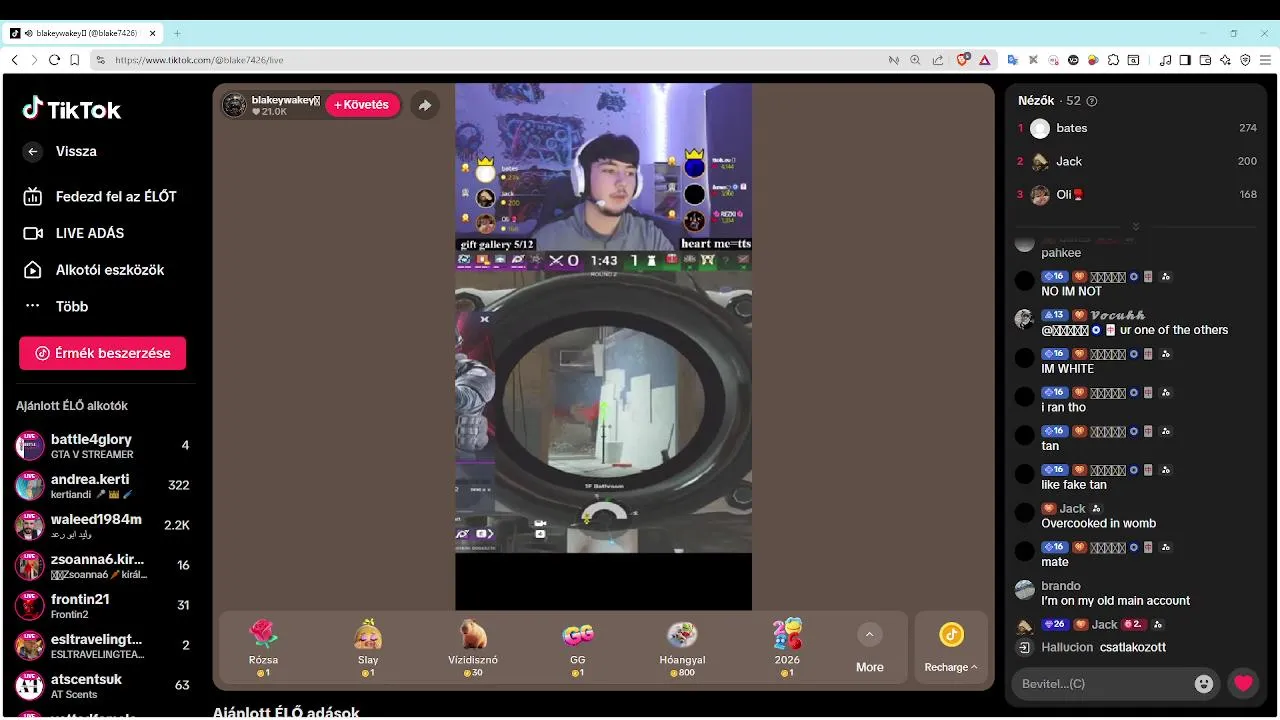The image size is (1280, 720).
Task: Click the Nézők info question icon
Action: point(1092,101)
